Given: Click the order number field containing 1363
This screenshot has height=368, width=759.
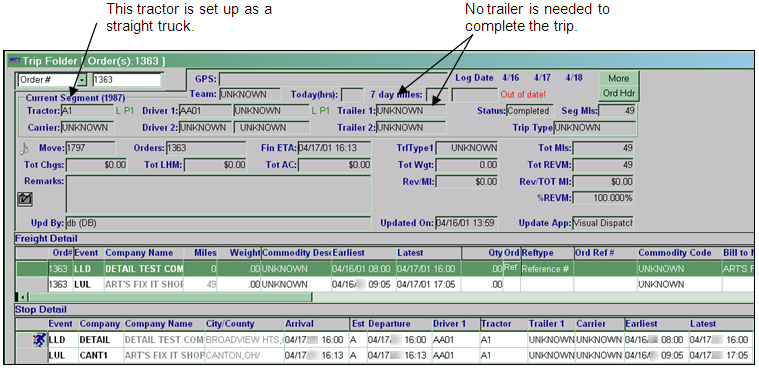Looking at the screenshot, I should pyautogui.click(x=127, y=80).
